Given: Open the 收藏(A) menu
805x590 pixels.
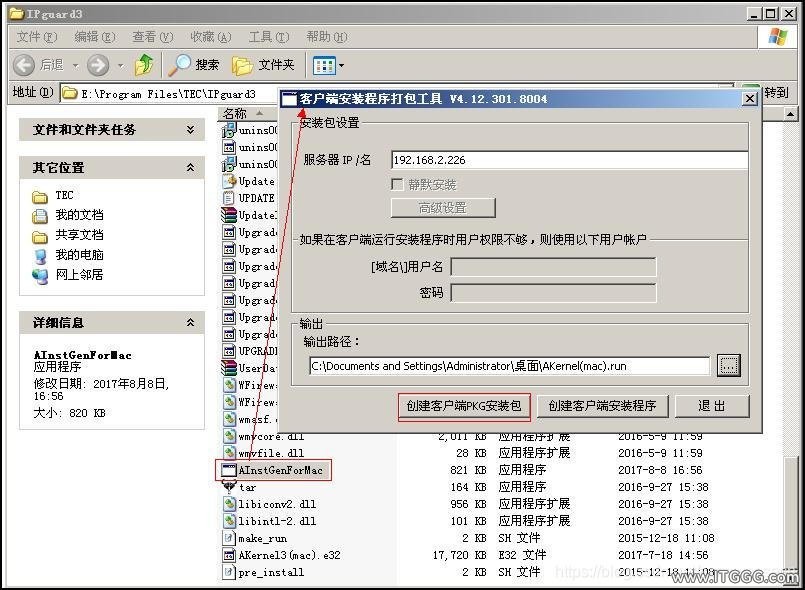Looking at the screenshot, I should 210,37.
